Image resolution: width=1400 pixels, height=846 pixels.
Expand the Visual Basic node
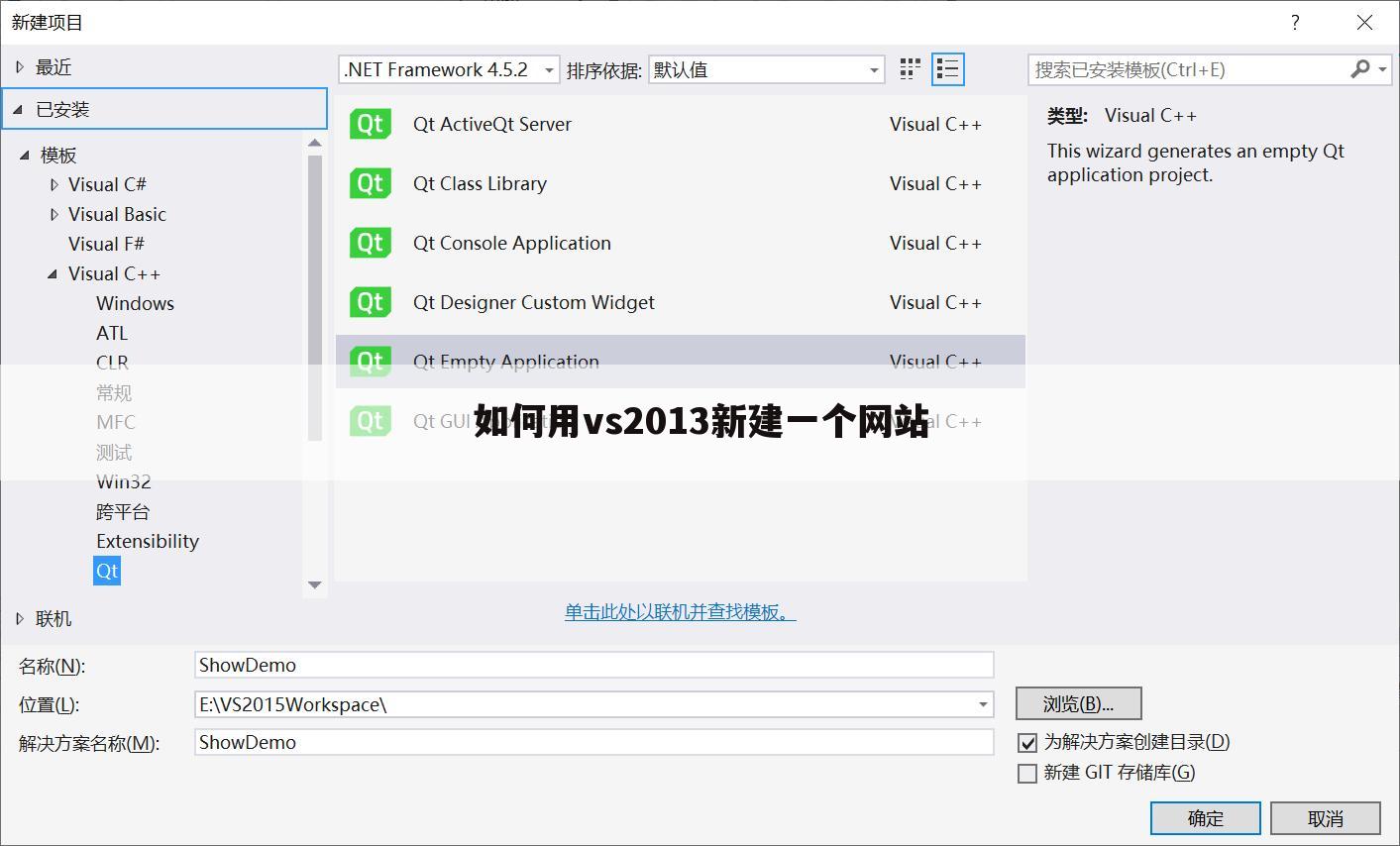pyautogui.click(x=54, y=214)
